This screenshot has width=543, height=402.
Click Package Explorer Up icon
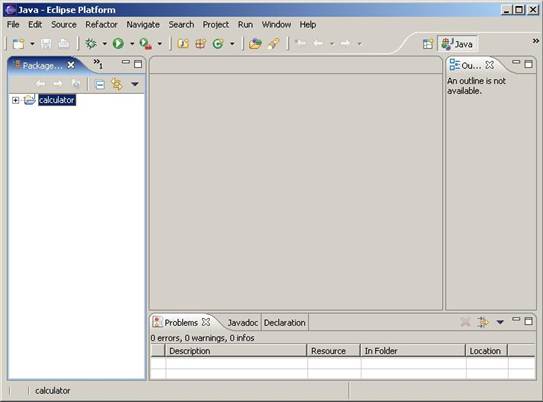tap(76, 84)
